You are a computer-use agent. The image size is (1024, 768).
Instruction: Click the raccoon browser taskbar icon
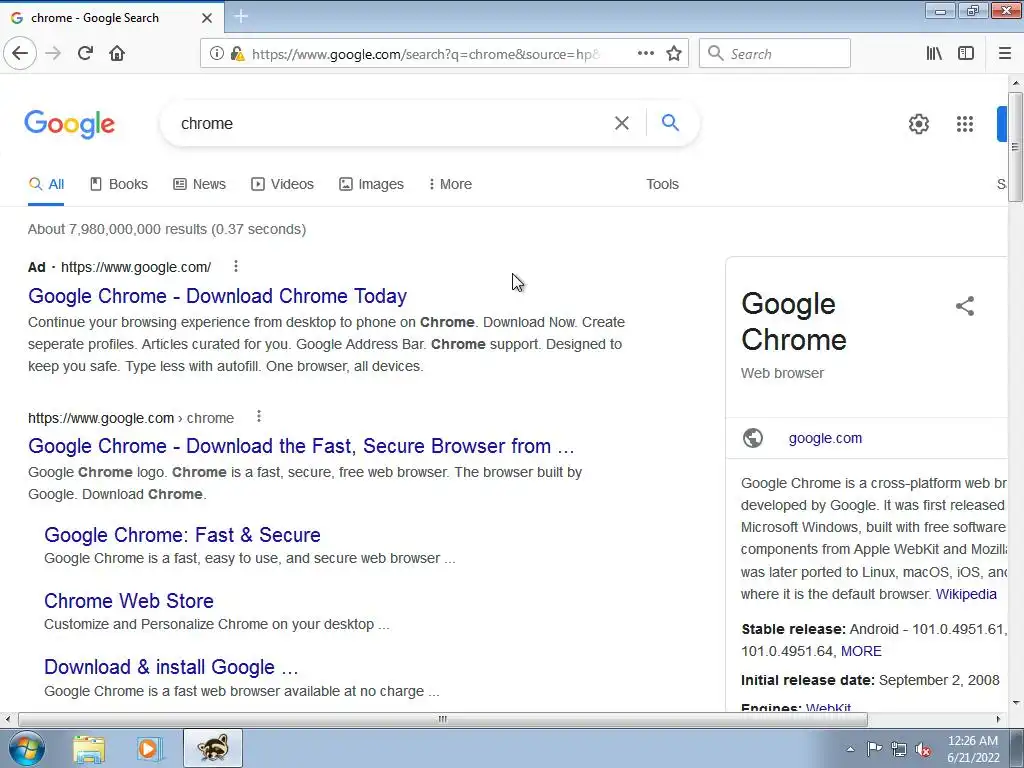(x=213, y=748)
